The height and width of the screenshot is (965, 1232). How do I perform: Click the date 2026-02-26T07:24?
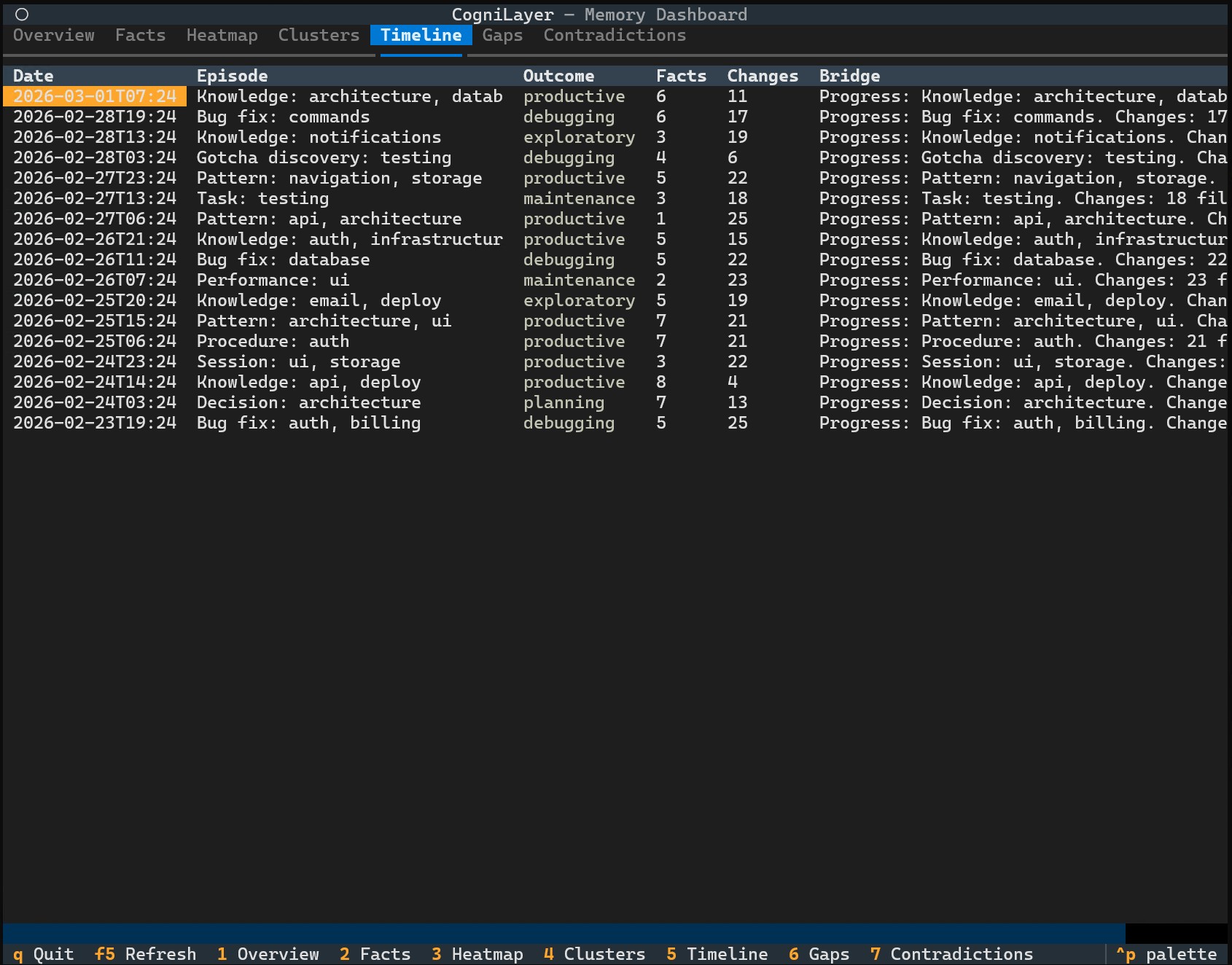tap(95, 280)
